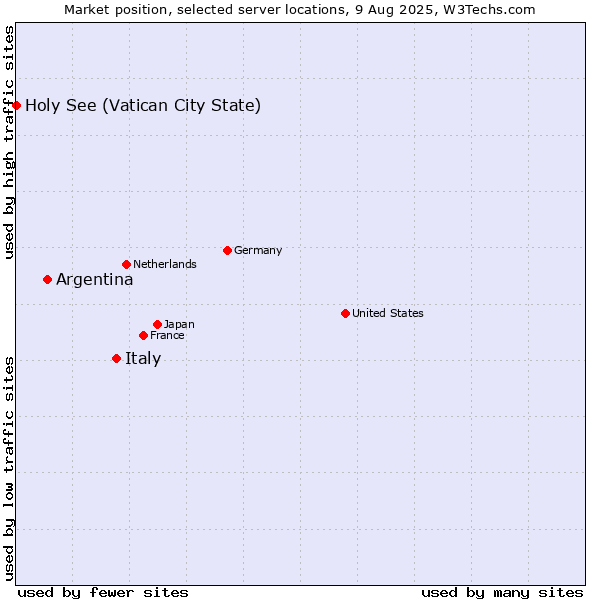Image resolution: width=600 pixels, height=600 pixels.
Task: Select the Argentina red diamond marker
Action: pyautogui.click(x=47, y=280)
